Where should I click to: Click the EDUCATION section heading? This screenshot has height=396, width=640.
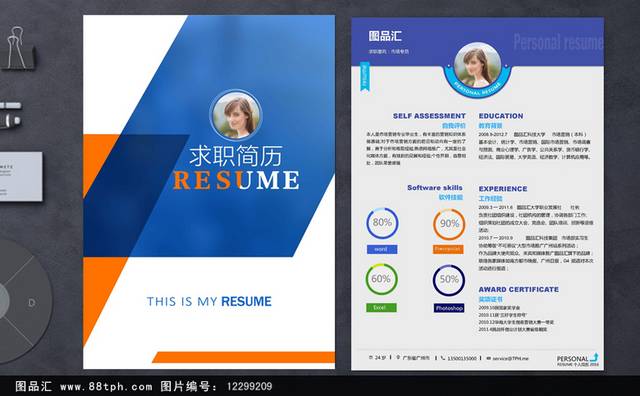501,116
